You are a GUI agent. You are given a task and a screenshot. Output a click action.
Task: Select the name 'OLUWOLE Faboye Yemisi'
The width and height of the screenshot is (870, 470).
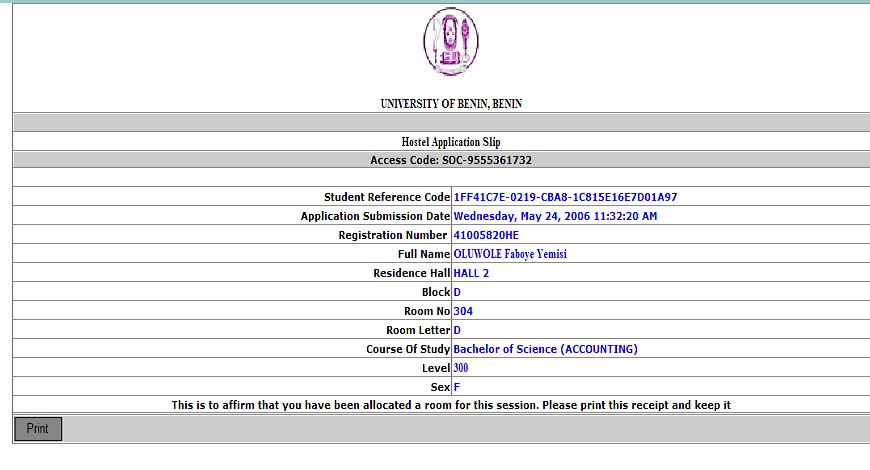pyautogui.click(x=510, y=254)
